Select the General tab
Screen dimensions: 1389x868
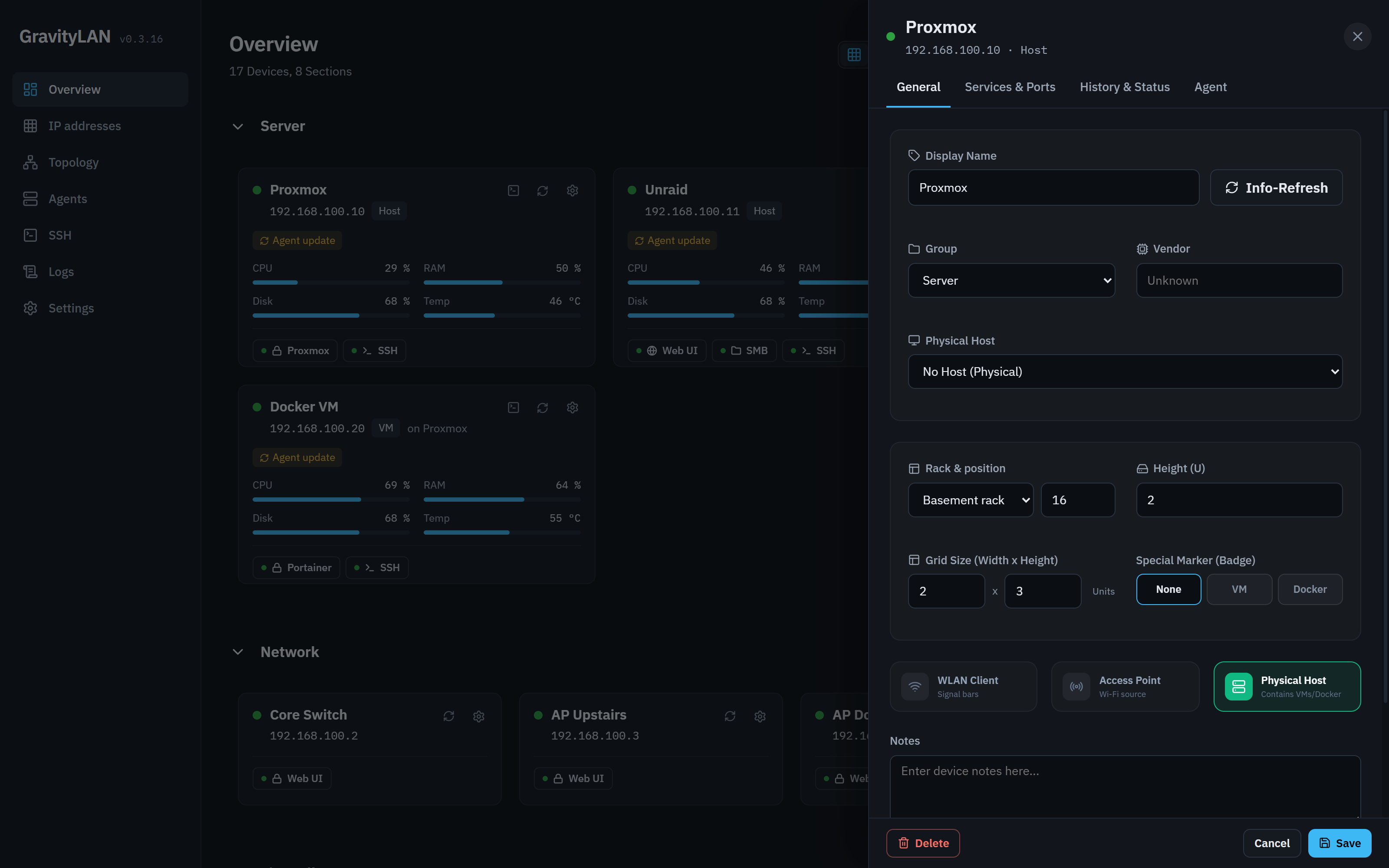coord(918,87)
